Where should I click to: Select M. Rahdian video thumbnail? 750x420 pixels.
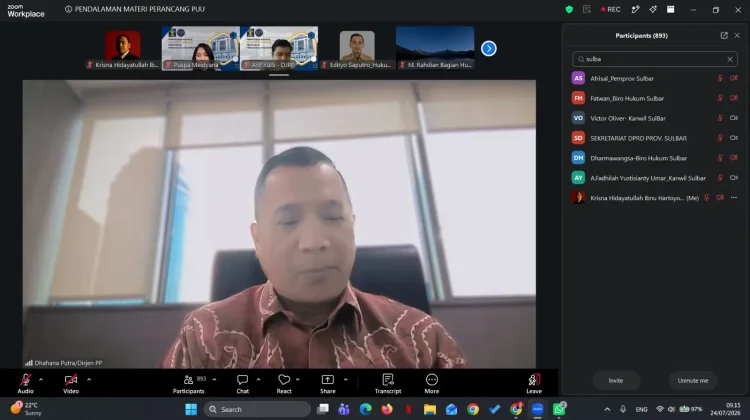[435, 48]
